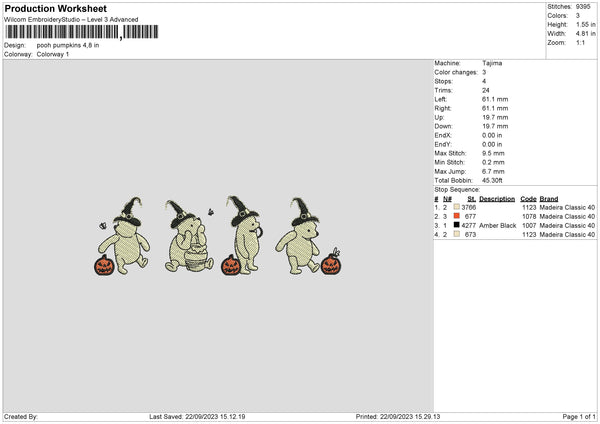This screenshot has height=424, width=600.
Task: Click stitch count 4277
Action: coord(469,226)
